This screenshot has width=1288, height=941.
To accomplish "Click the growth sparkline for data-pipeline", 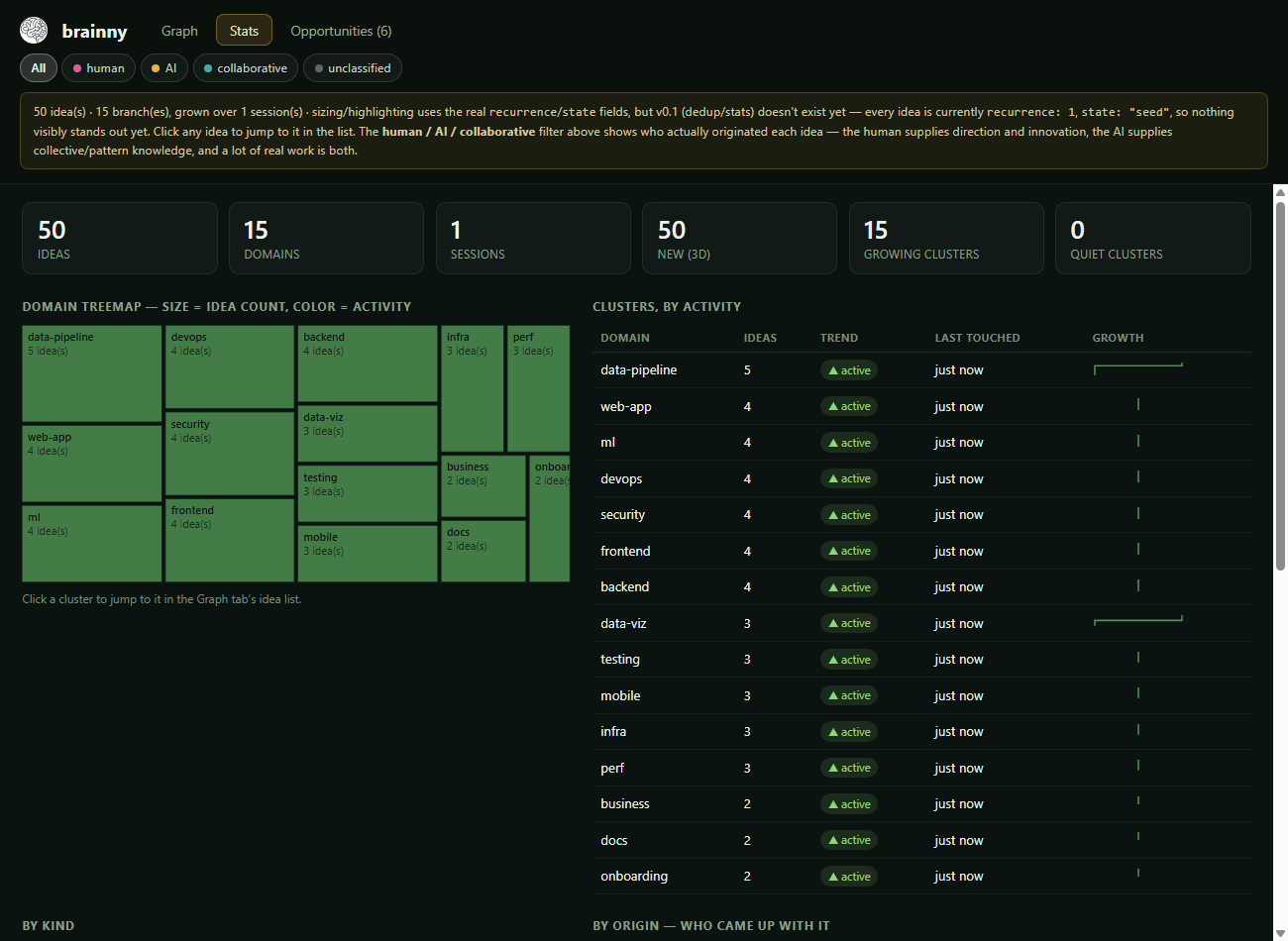I will (x=1138, y=368).
